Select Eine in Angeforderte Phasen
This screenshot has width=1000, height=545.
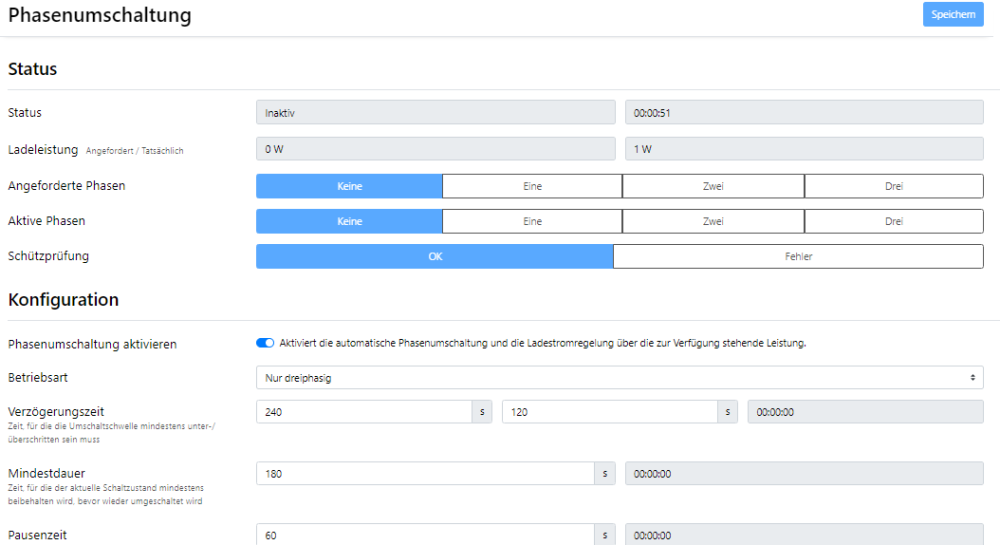click(532, 186)
